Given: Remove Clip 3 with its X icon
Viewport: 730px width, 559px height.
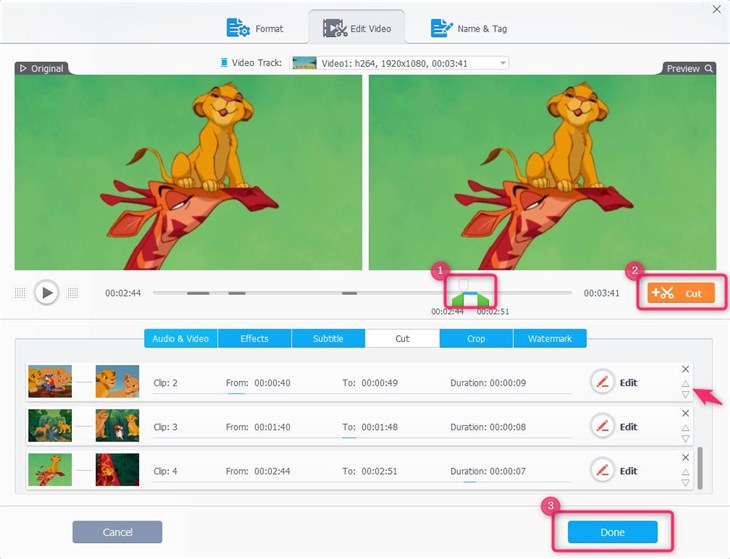Looking at the screenshot, I should click(685, 413).
